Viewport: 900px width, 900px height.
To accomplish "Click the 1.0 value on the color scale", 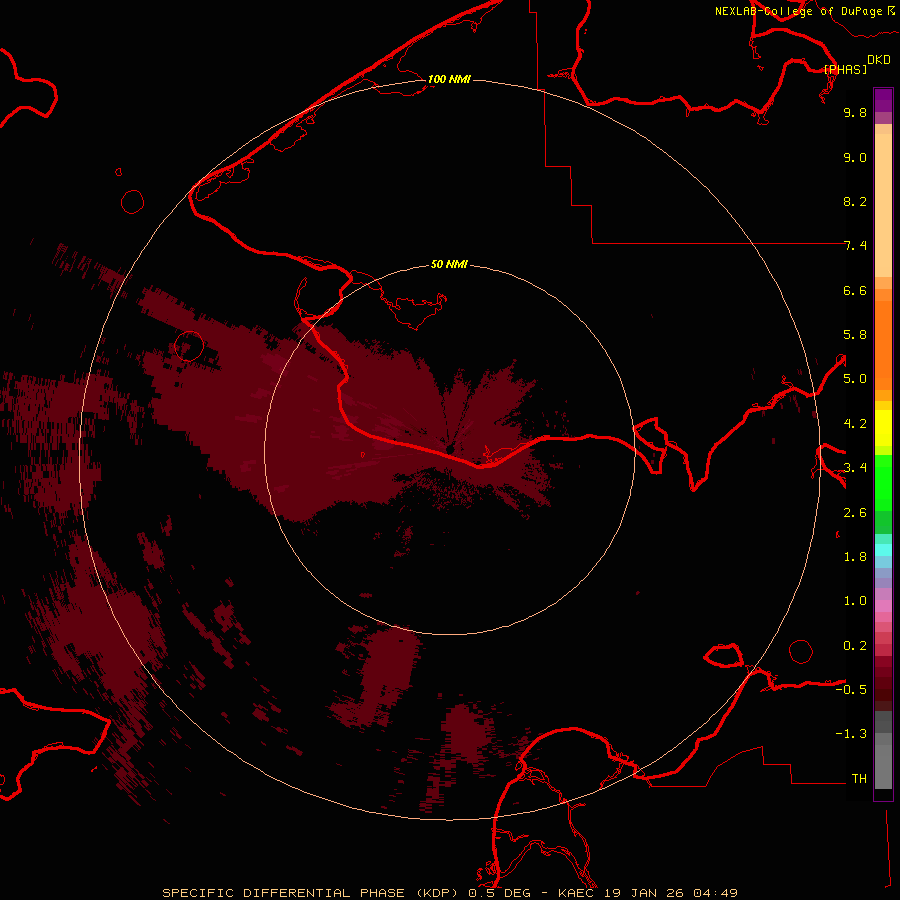I will (855, 601).
